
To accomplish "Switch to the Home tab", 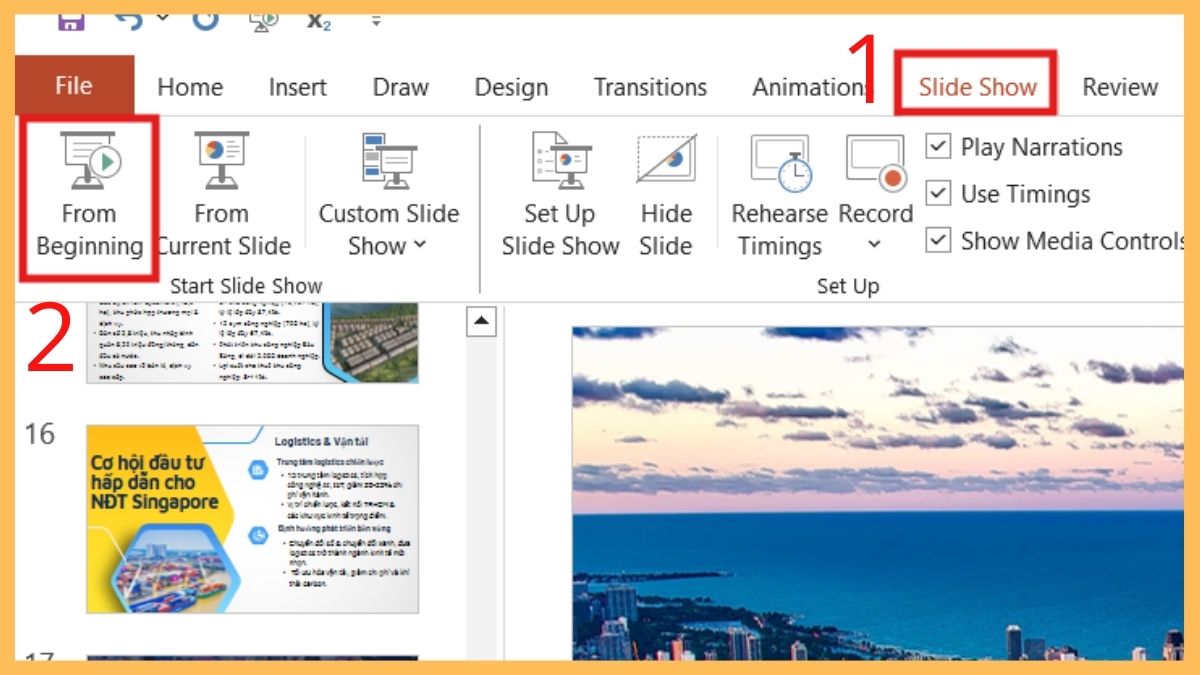I will click(190, 87).
